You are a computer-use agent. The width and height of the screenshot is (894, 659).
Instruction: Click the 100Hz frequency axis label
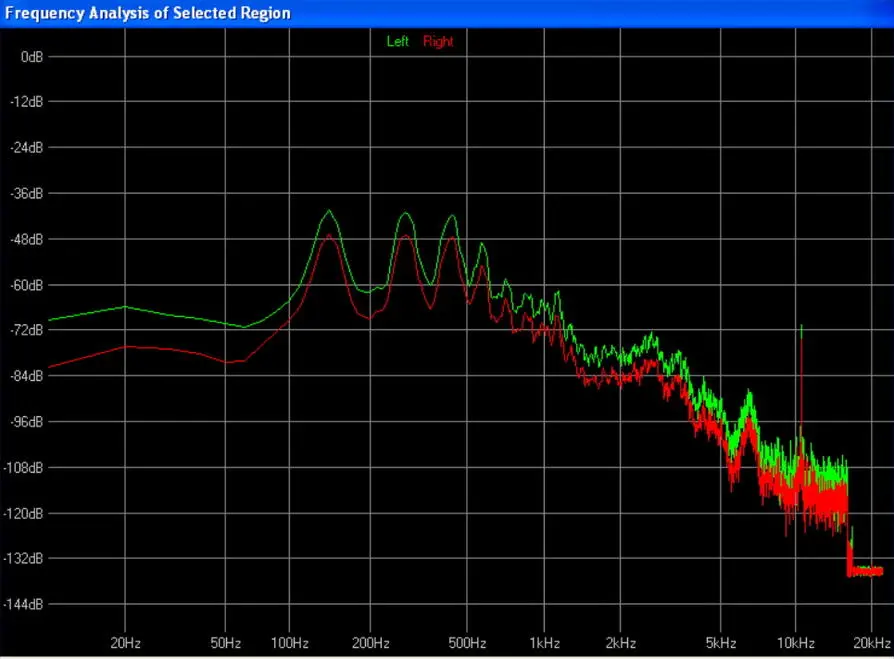(289, 642)
